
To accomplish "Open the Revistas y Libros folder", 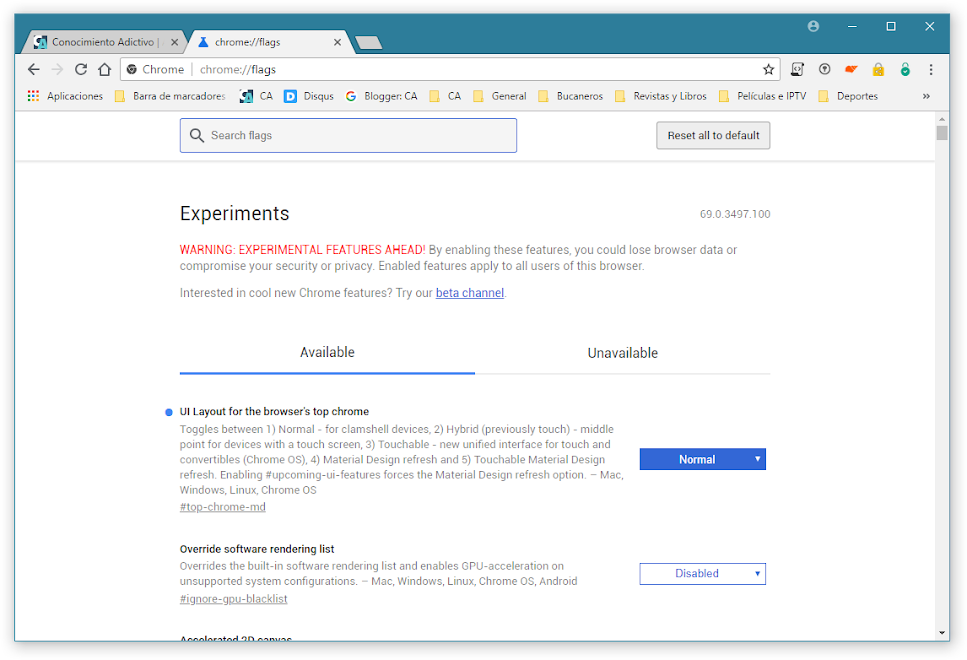I will tap(661, 96).
